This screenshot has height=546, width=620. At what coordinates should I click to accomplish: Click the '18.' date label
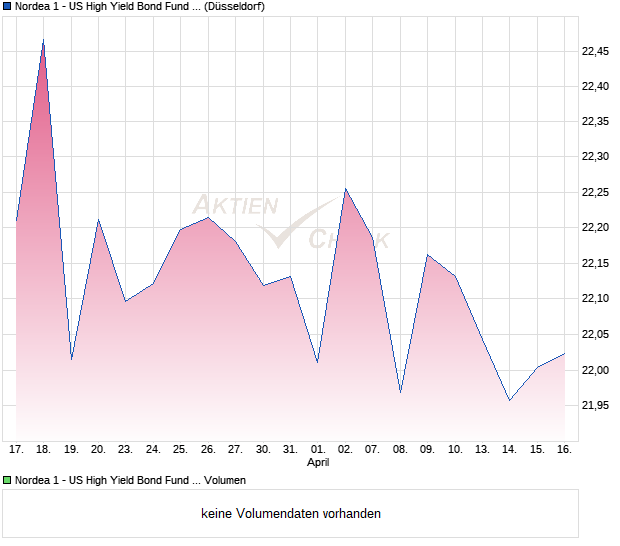(43, 450)
